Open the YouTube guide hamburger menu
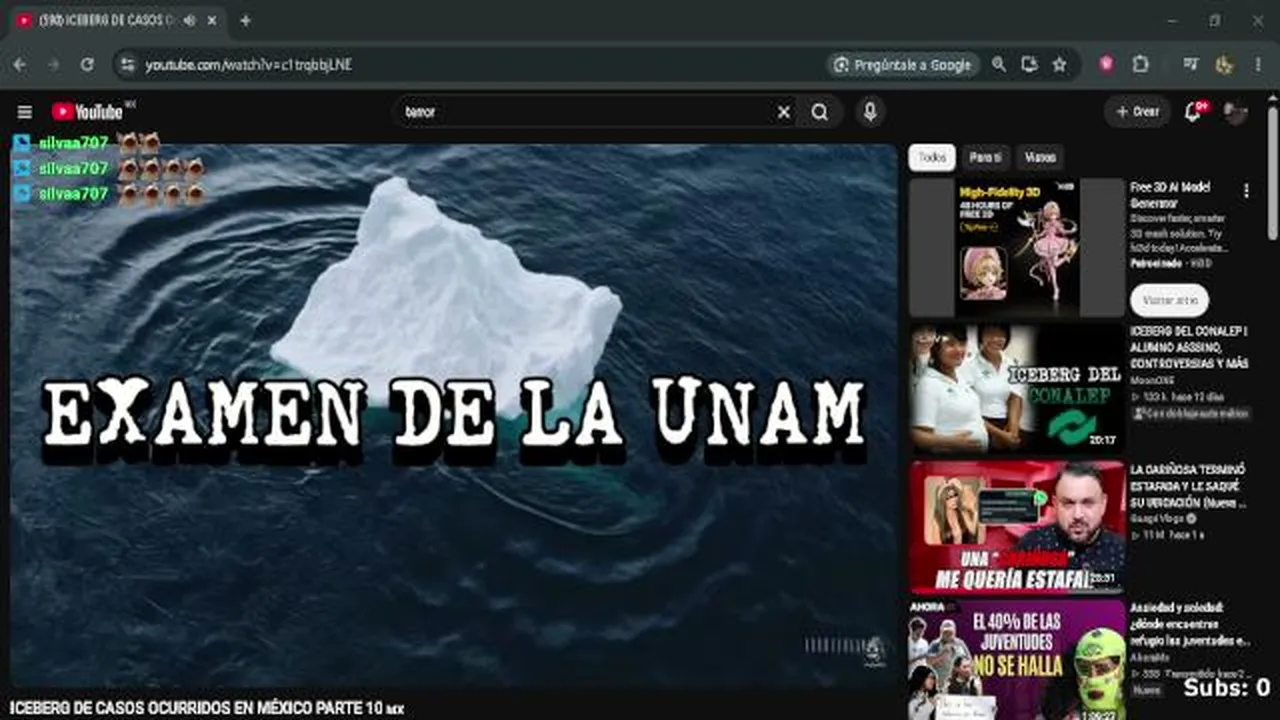 click(x=25, y=112)
